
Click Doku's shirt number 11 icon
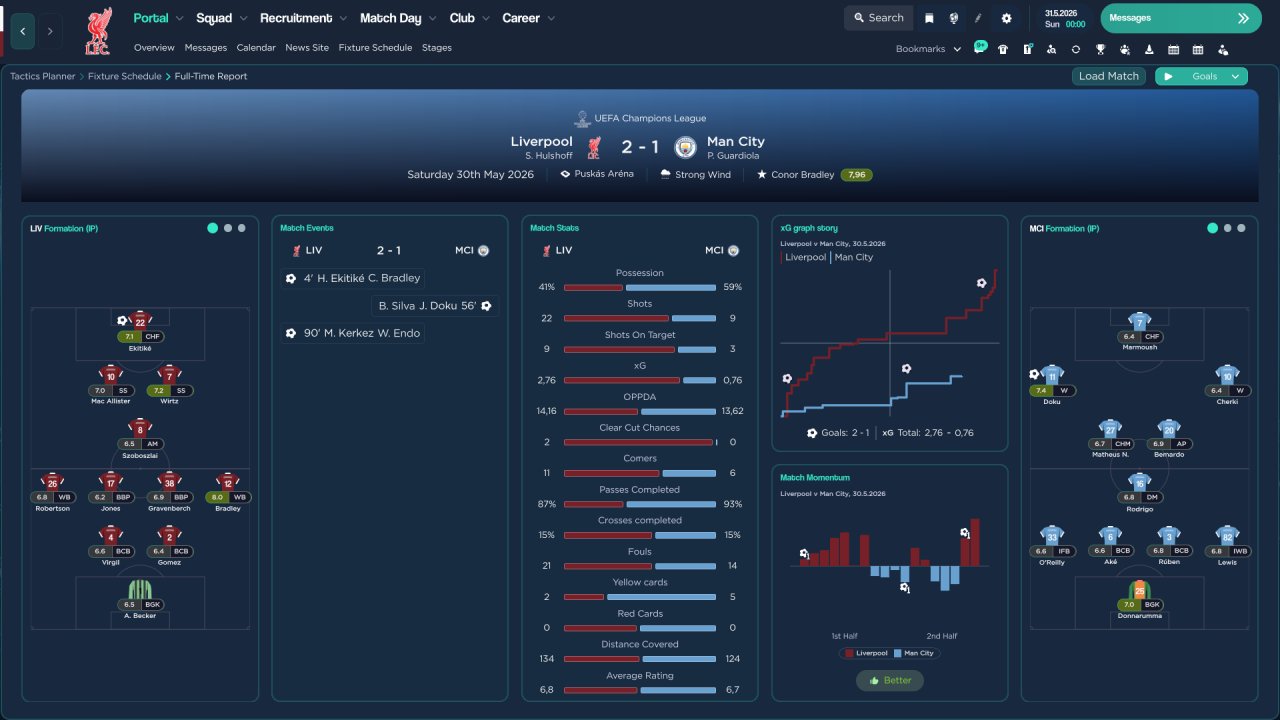click(x=1052, y=375)
